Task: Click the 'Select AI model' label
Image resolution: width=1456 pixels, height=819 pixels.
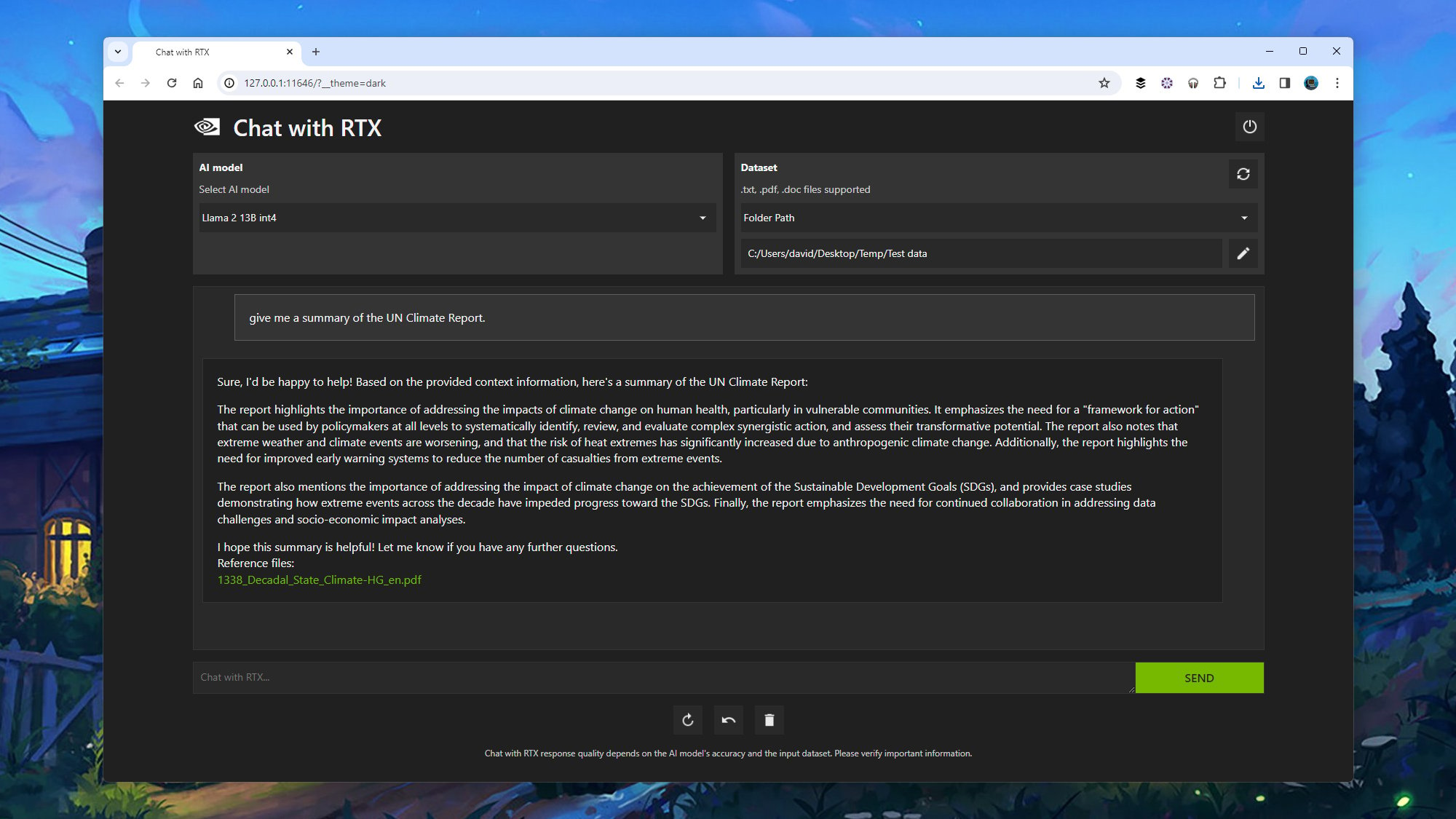Action: click(x=234, y=189)
